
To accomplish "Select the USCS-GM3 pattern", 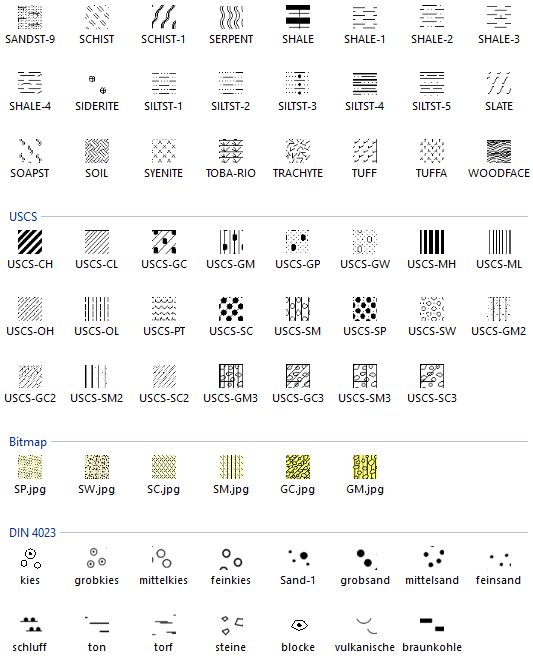I will tap(231, 376).
